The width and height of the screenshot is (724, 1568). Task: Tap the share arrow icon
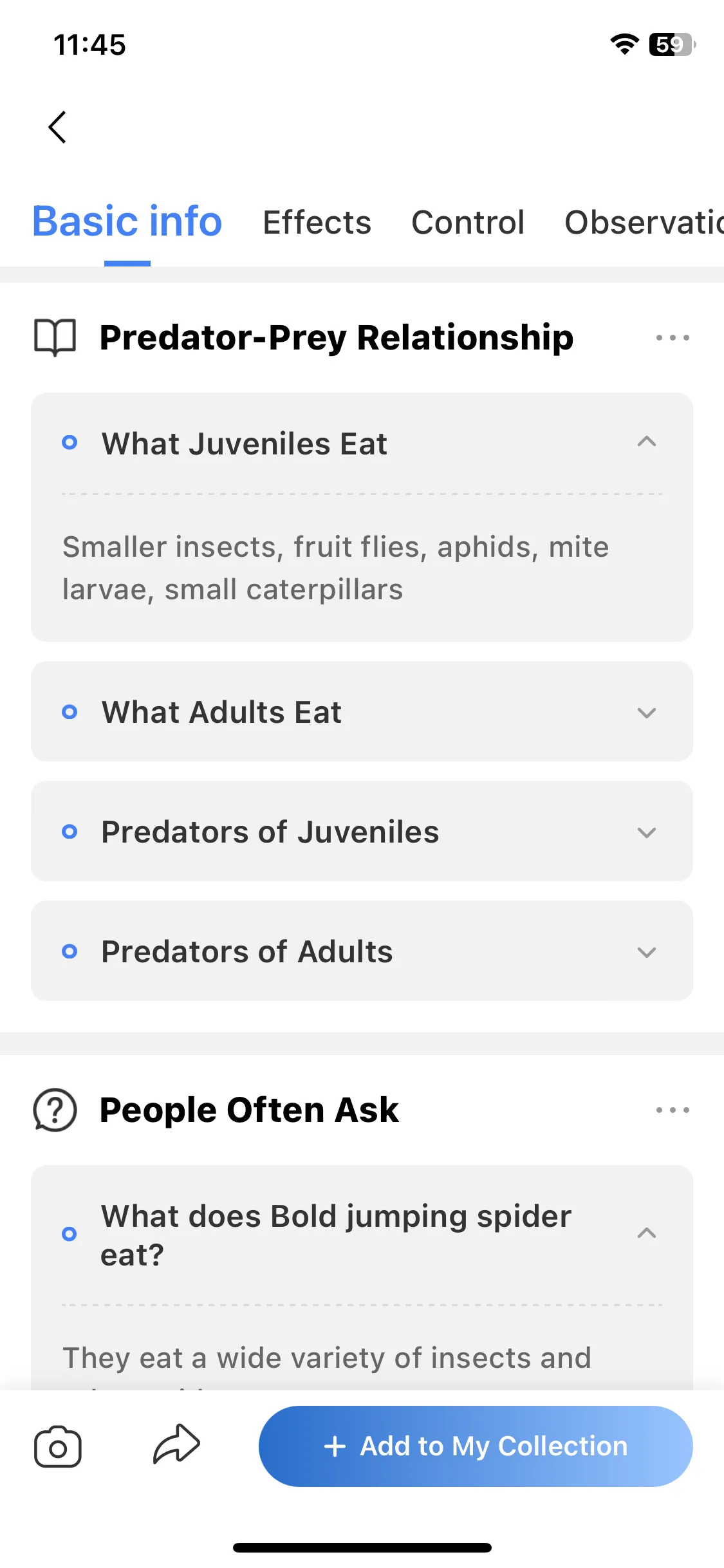(176, 1444)
